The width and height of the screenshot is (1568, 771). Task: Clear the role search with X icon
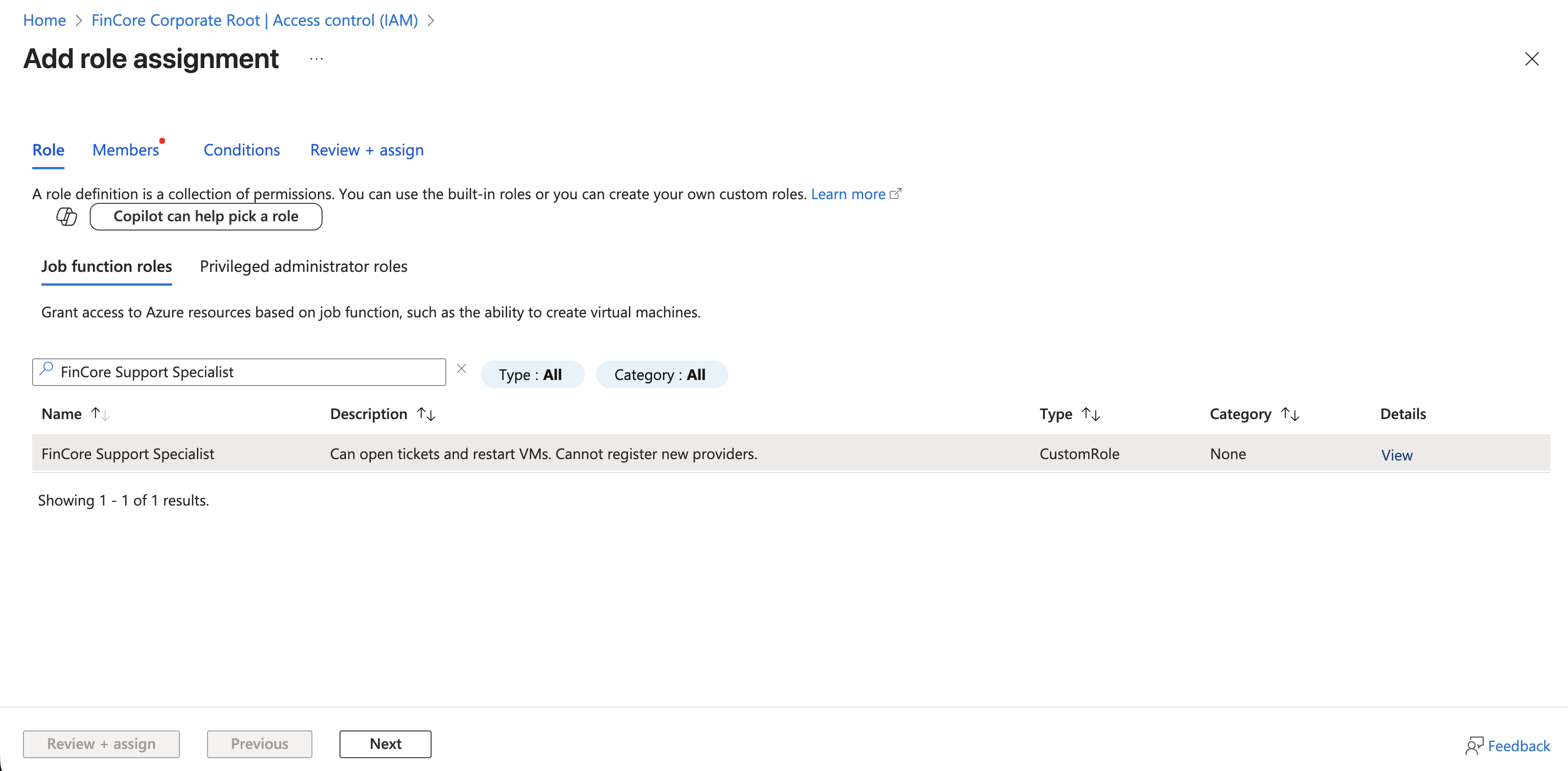[461, 369]
